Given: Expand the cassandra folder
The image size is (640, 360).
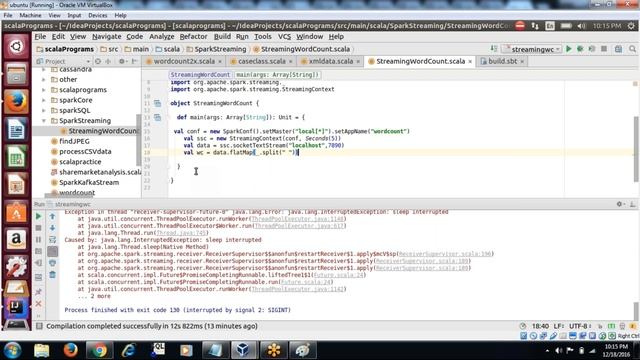Looking at the screenshot, I should click(44, 69).
